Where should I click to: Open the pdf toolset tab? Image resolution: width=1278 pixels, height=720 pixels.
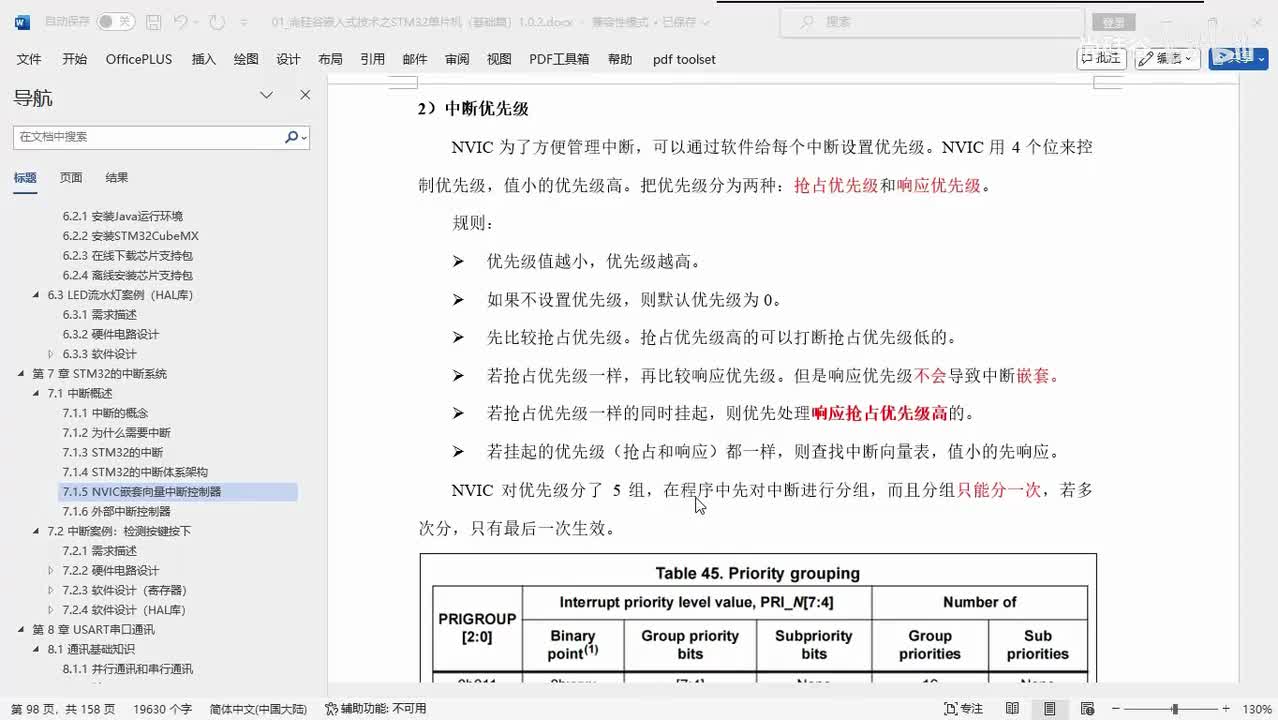point(684,59)
